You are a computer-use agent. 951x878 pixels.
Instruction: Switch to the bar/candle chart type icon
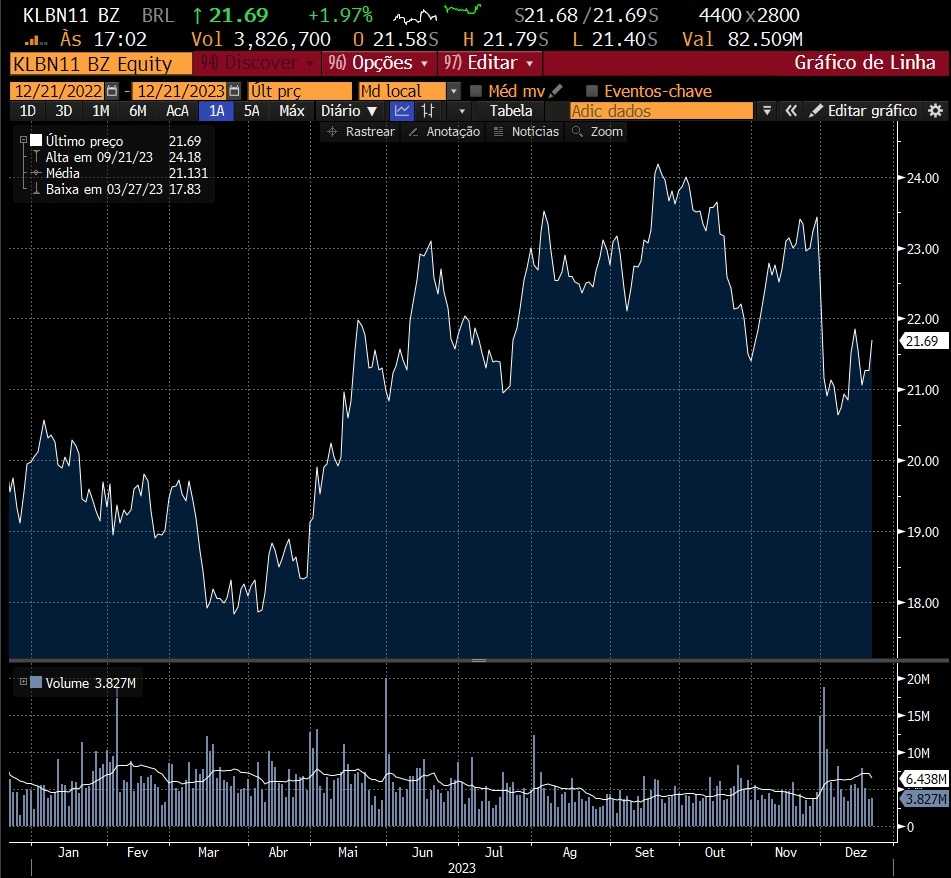428,111
